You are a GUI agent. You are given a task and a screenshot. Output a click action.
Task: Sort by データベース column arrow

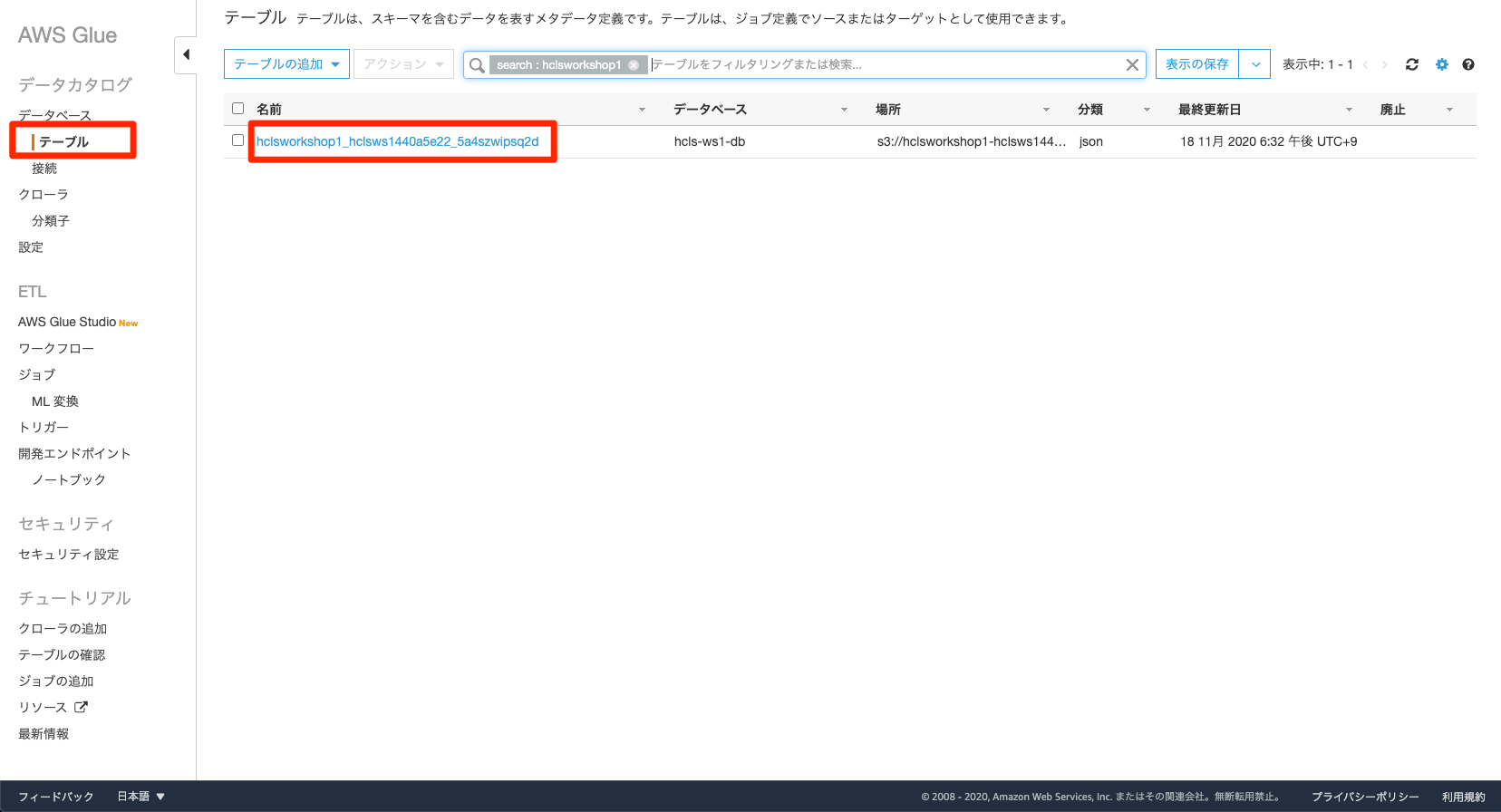pyautogui.click(x=844, y=110)
